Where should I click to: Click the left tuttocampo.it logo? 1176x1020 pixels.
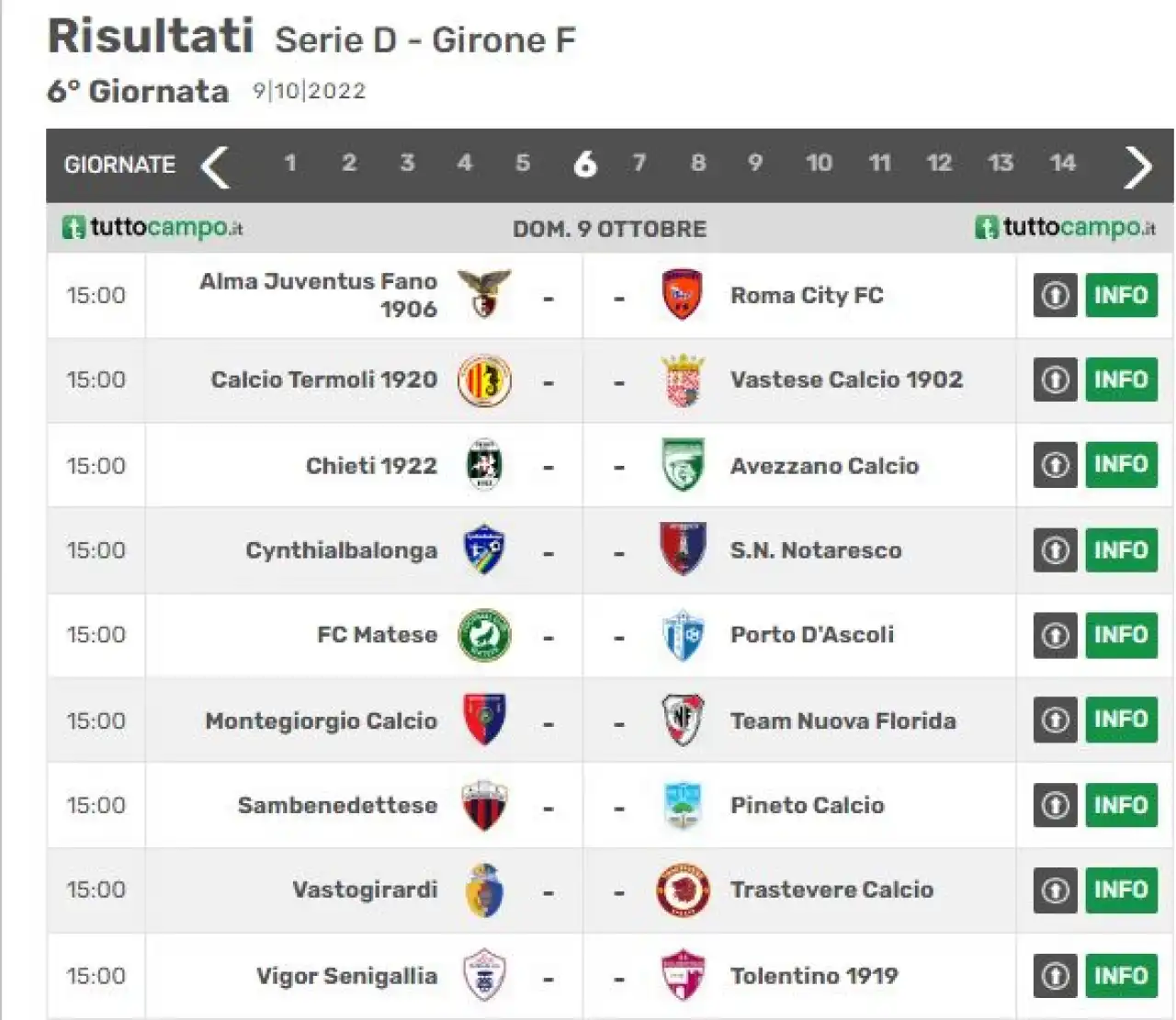tap(153, 227)
